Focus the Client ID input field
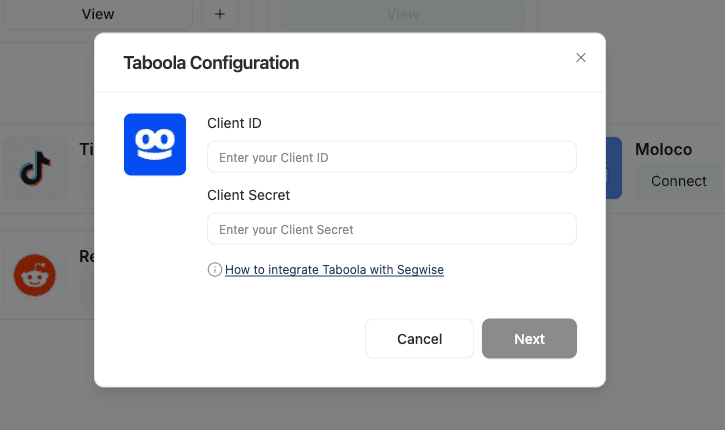 point(391,157)
